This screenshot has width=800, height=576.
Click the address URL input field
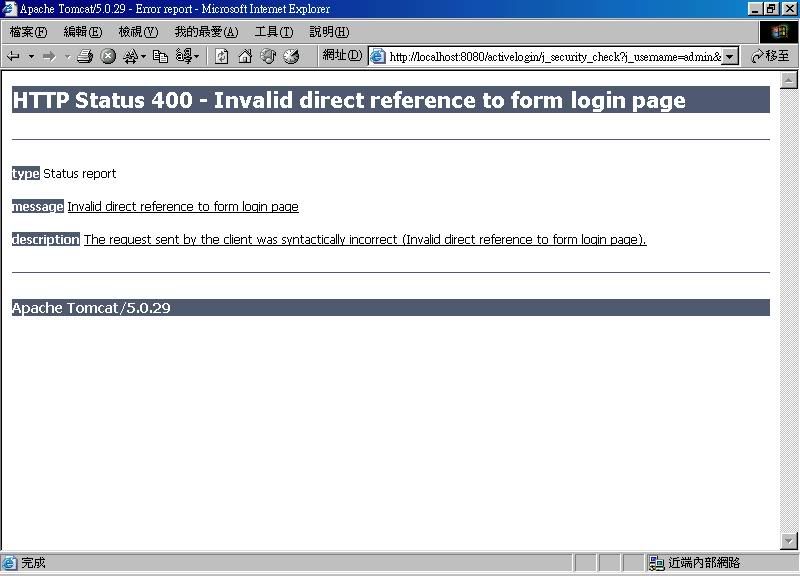(555, 57)
